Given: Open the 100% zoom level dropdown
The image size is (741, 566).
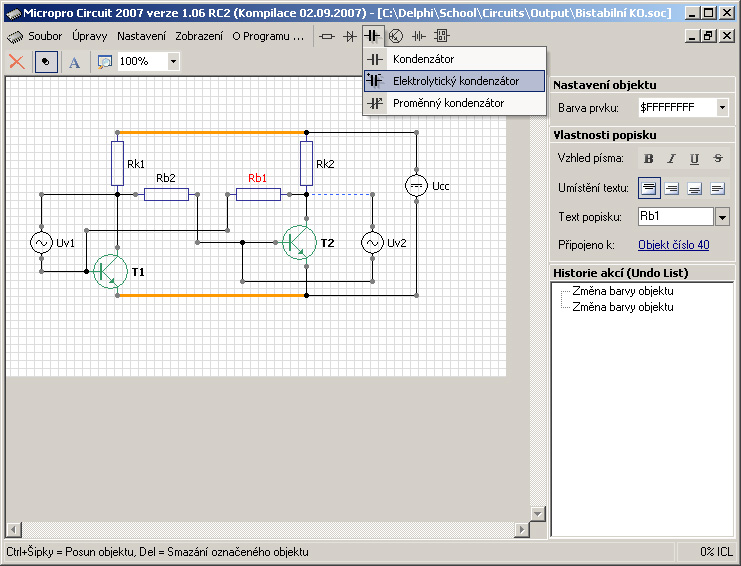Looking at the screenshot, I should click(x=173, y=61).
